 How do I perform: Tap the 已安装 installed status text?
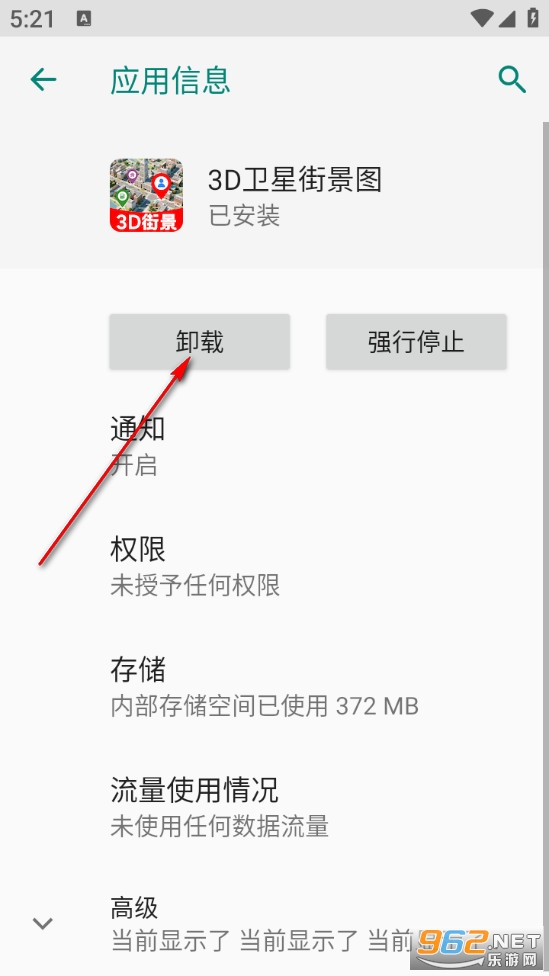point(244,216)
